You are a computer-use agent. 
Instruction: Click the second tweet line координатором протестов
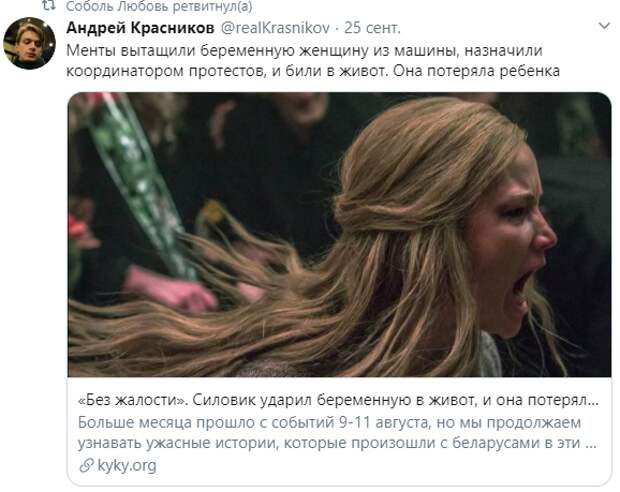(313, 71)
